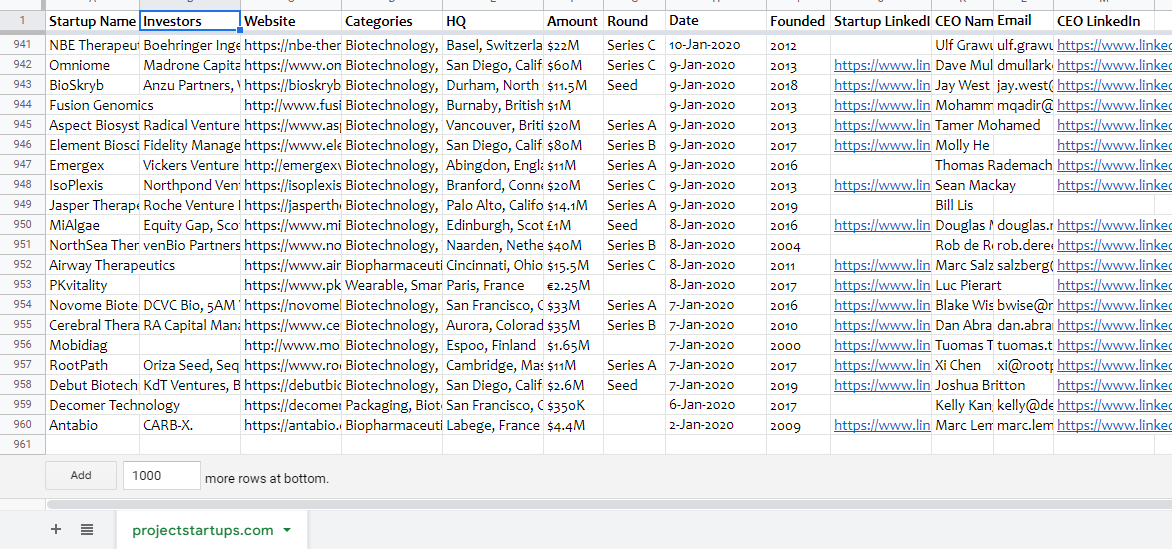Select the Espoo, Finland HQ cell

(493, 345)
